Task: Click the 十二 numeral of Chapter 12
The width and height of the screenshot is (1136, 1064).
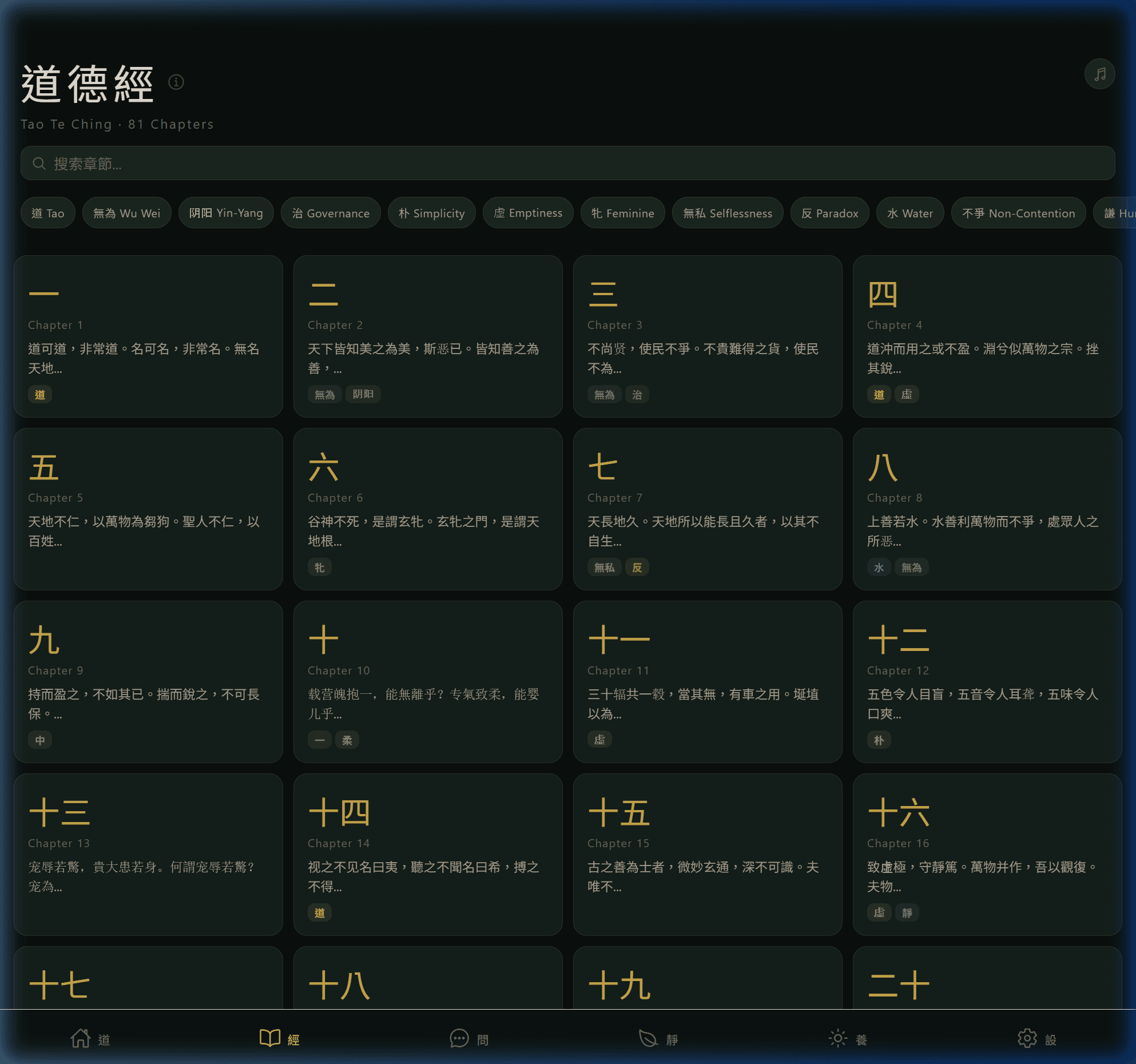Action: click(x=899, y=640)
